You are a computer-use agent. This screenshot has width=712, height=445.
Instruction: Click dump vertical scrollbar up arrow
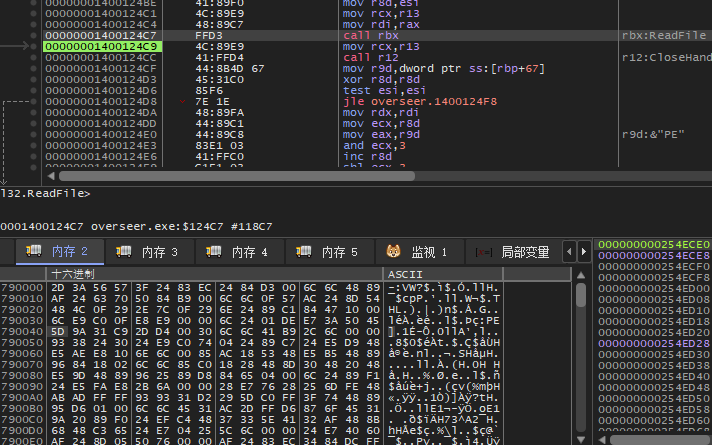pos(581,275)
